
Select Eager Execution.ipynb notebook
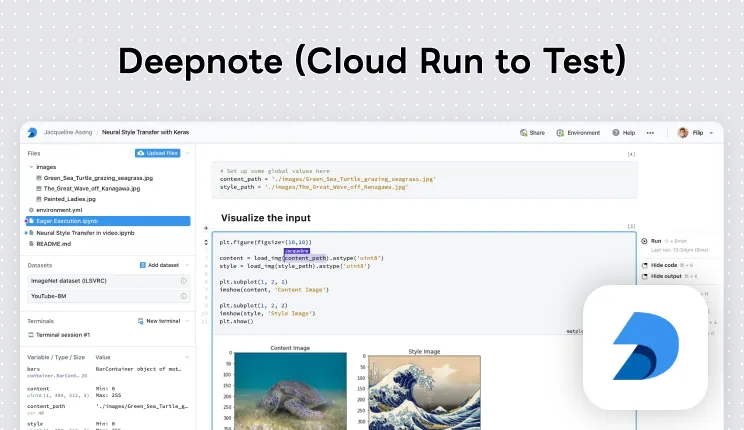pos(108,221)
